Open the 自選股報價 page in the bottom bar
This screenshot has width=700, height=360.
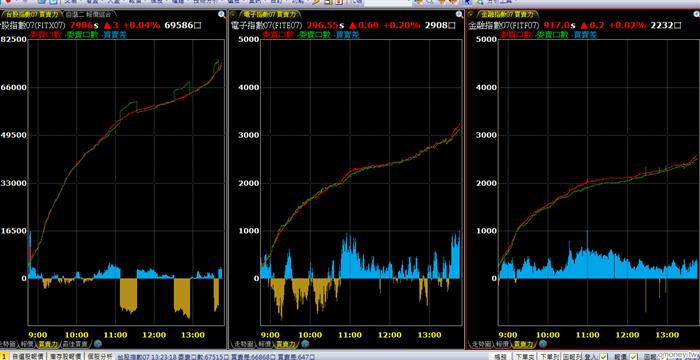27,356
